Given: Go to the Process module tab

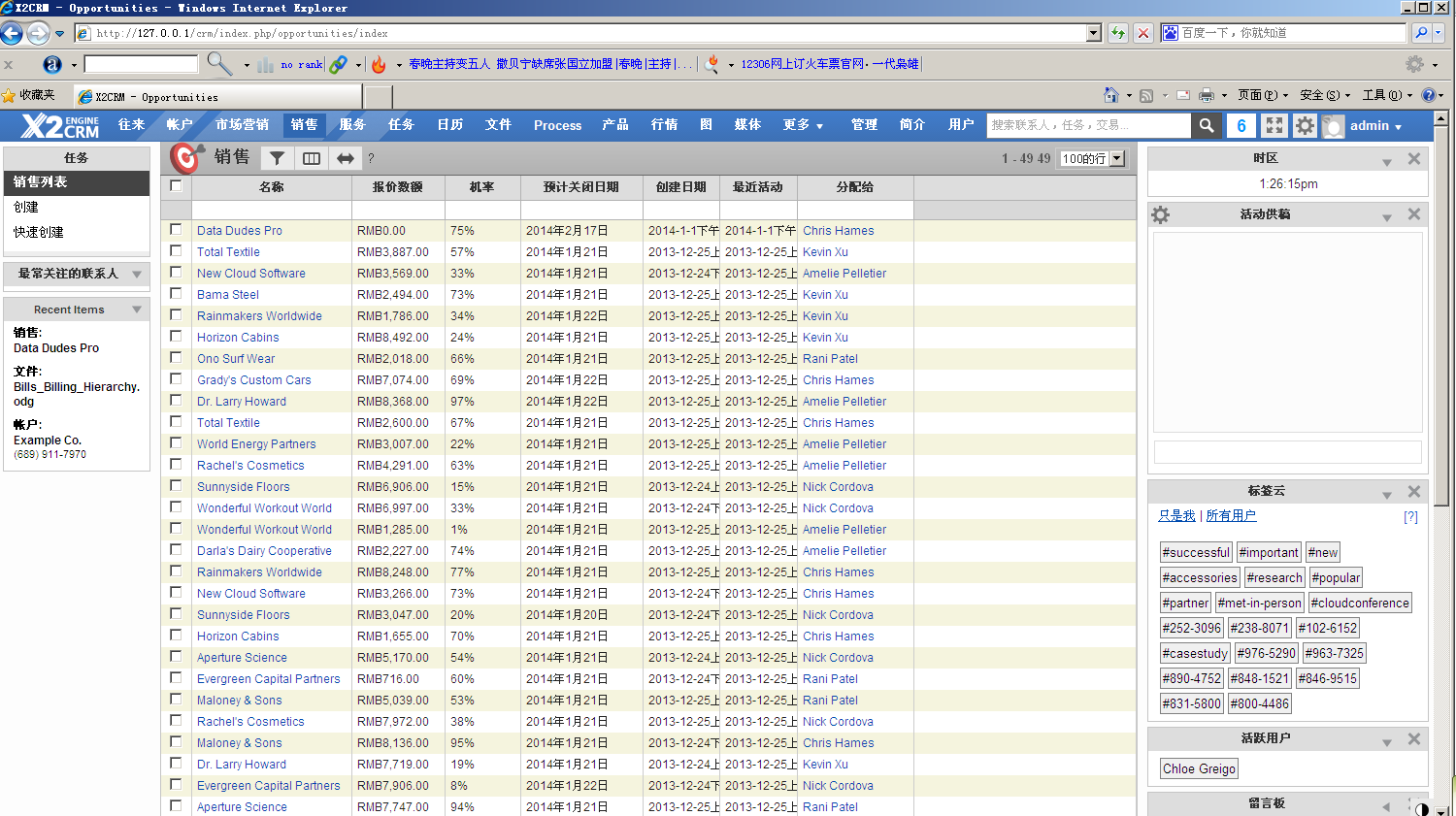Looking at the screenshot, I should click(557, 125).
